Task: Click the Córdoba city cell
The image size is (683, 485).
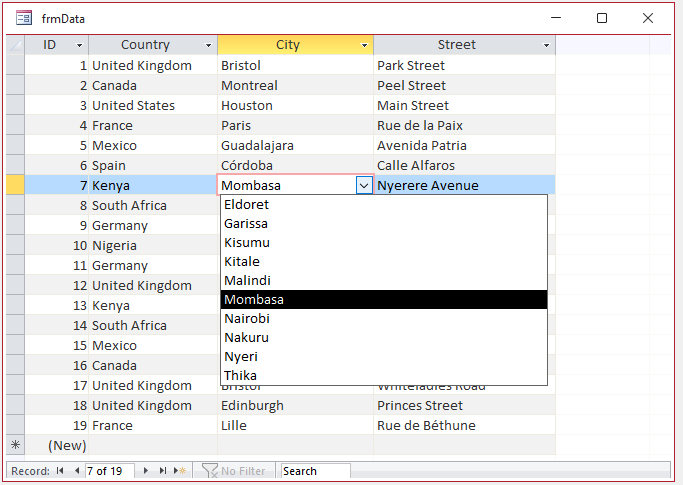Action: [295, 166]
